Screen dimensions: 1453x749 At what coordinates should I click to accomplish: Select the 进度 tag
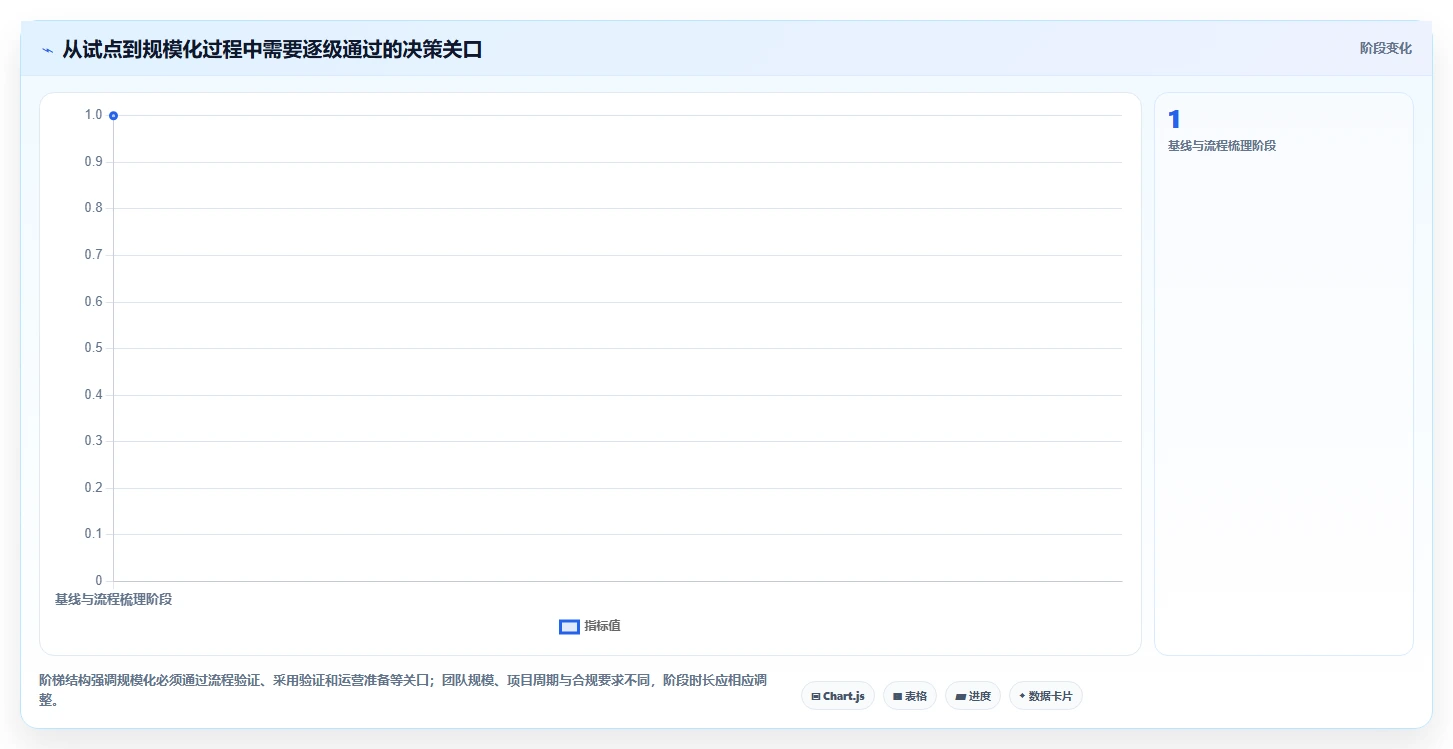click(972, 696)
